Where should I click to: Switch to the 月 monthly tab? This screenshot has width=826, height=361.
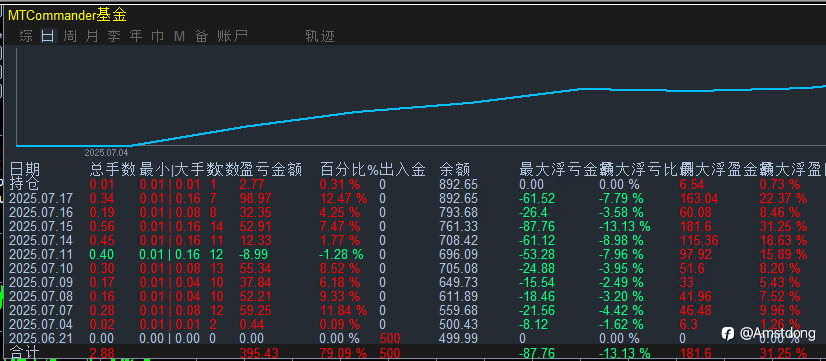(x=92, y=36)
